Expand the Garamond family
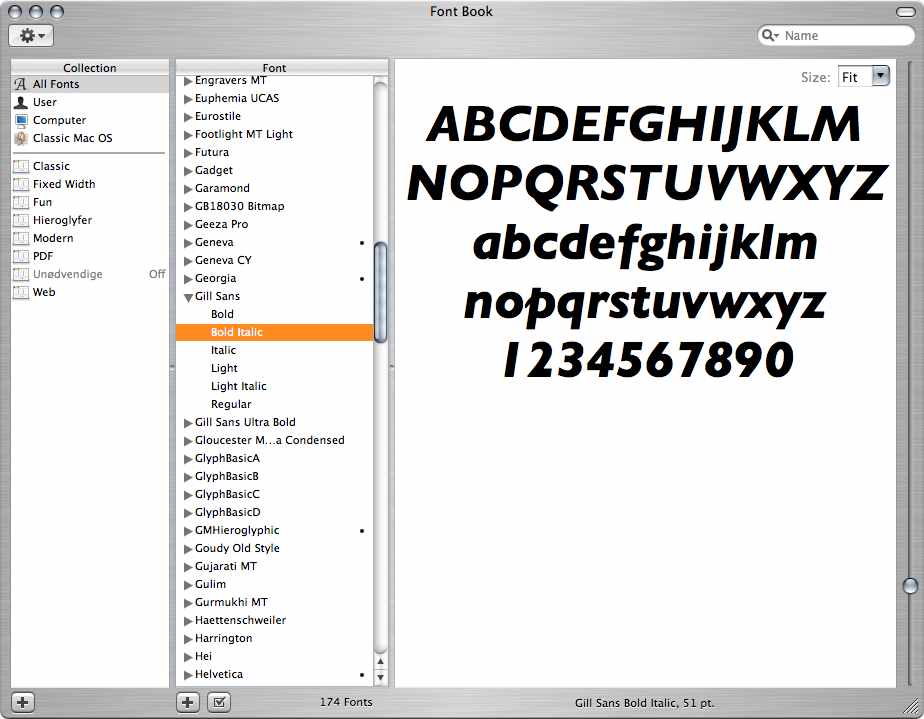Screen dimensions: 924x719 [188, 189]
